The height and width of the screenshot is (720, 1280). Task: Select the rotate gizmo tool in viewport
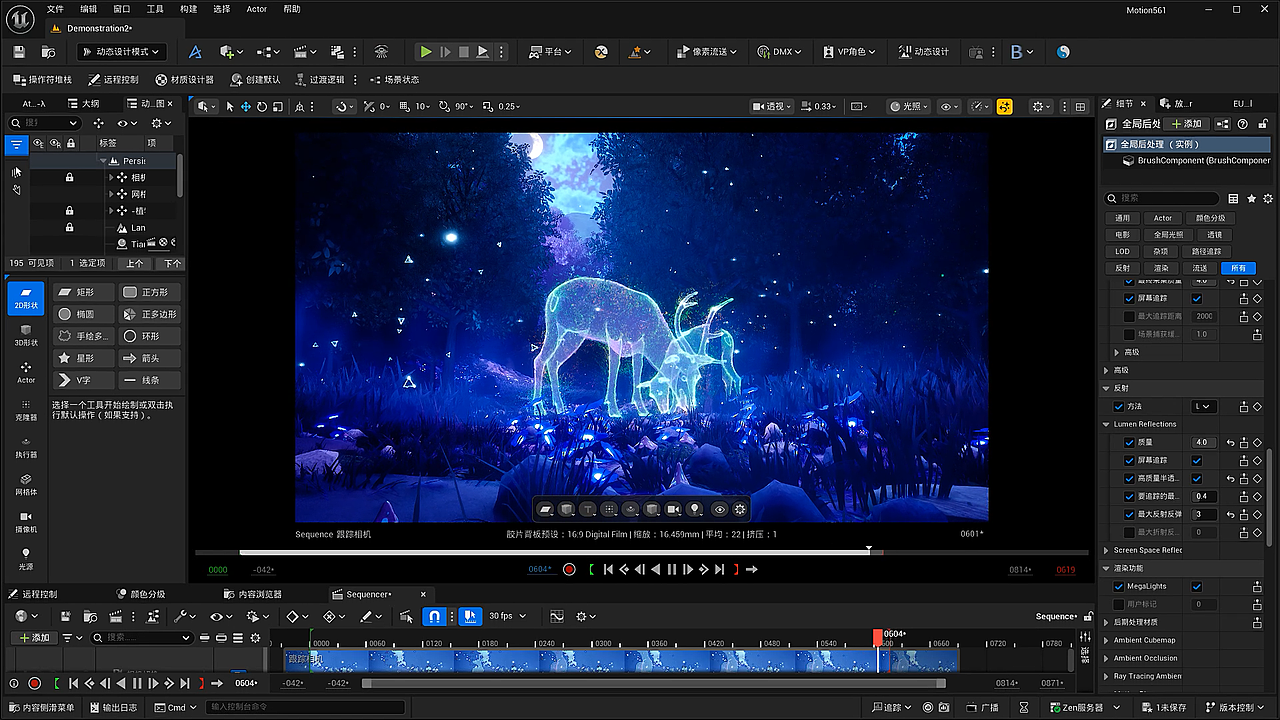pos(261,106)
